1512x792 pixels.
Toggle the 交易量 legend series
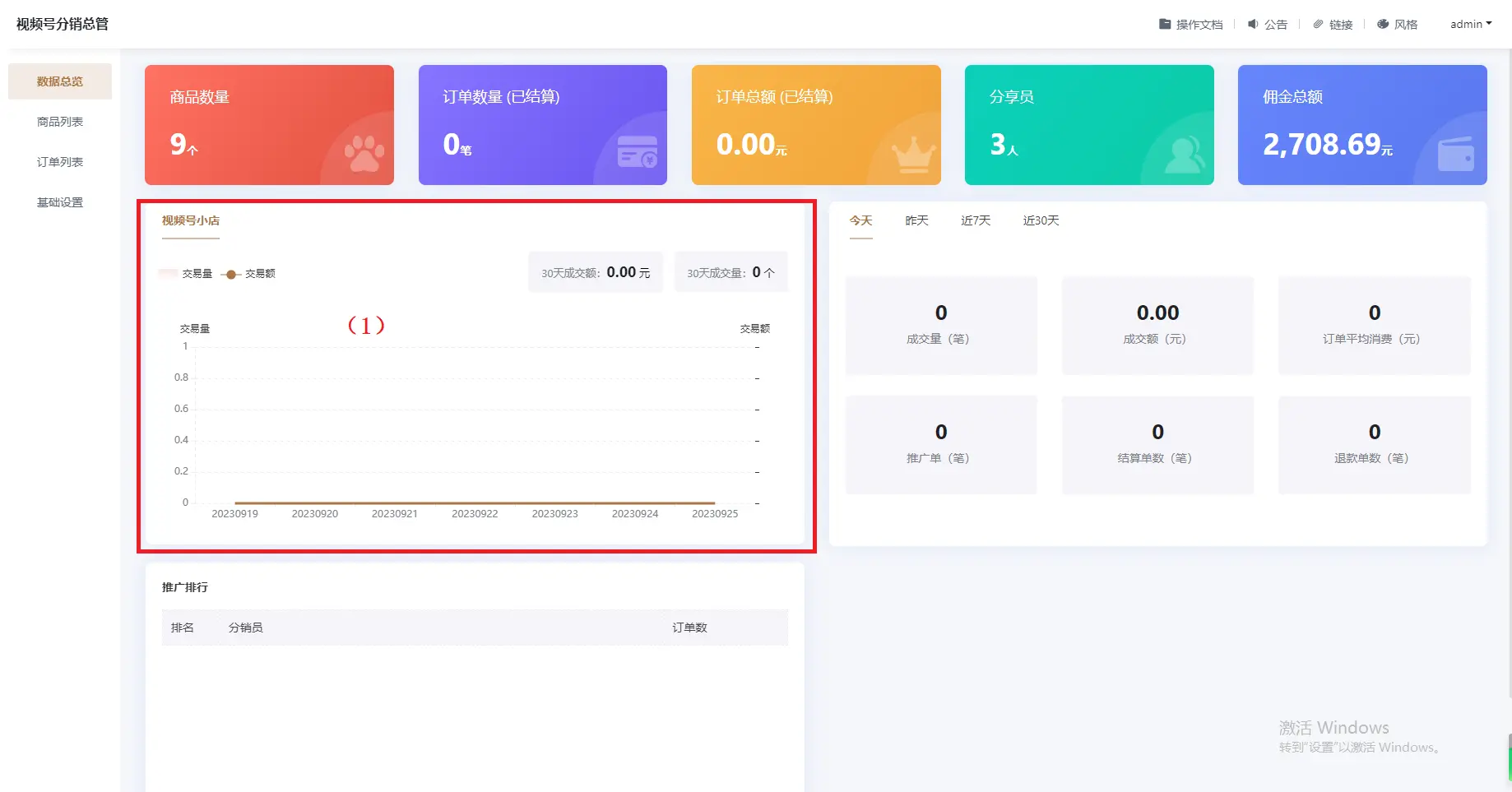pos(186,274)
